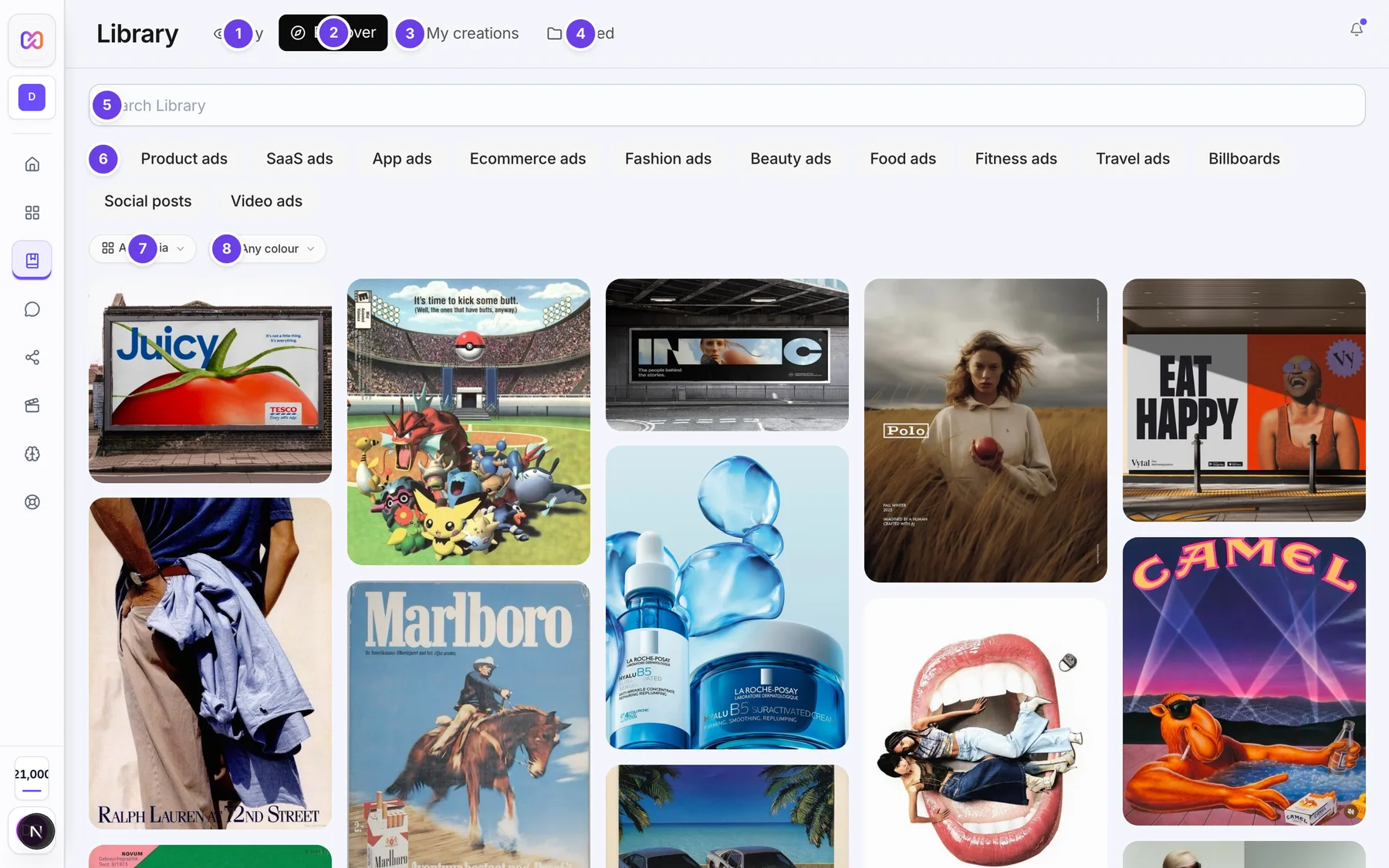This screenshot has width=1389, height=868.
Task: Filter by SaaS ads
Action: tap(299, 159)
